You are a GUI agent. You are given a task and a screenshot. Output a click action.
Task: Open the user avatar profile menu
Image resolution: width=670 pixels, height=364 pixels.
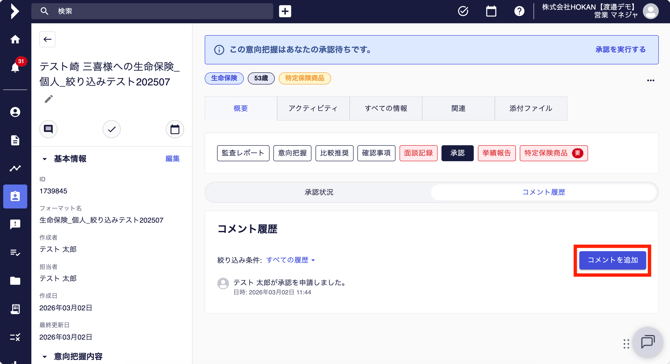tap(651, 11)
